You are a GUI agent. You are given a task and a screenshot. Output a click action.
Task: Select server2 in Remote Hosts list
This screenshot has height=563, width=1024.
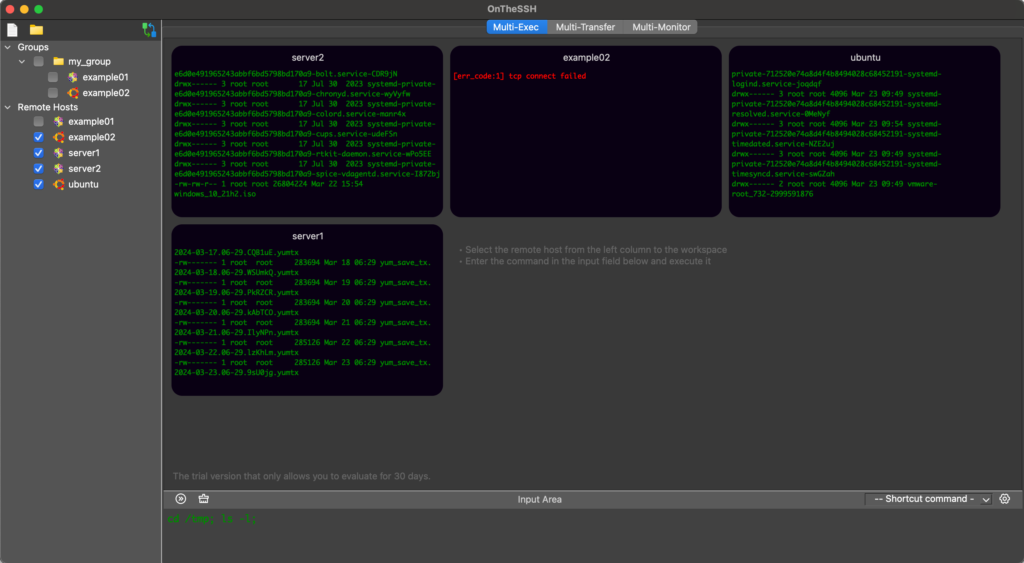tap(84, 169)
